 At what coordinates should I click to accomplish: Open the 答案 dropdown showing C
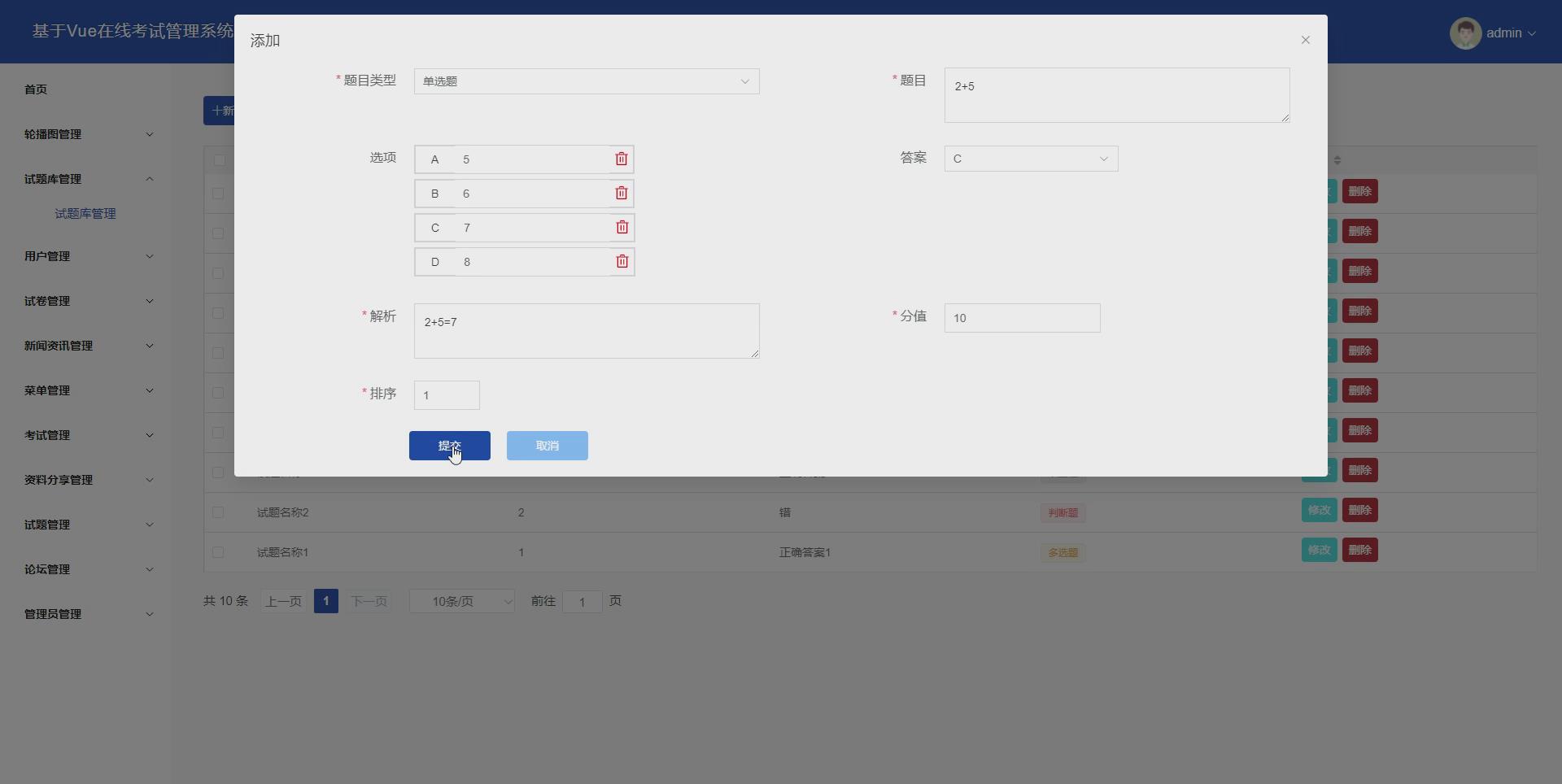(x=1030, y=159)
